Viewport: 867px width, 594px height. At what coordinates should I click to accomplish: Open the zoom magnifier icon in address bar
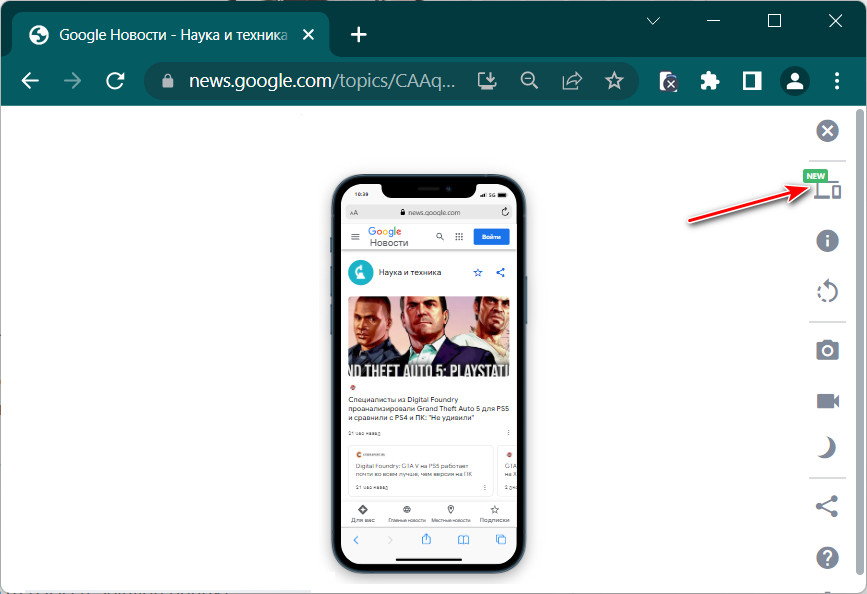pos(529,81)
